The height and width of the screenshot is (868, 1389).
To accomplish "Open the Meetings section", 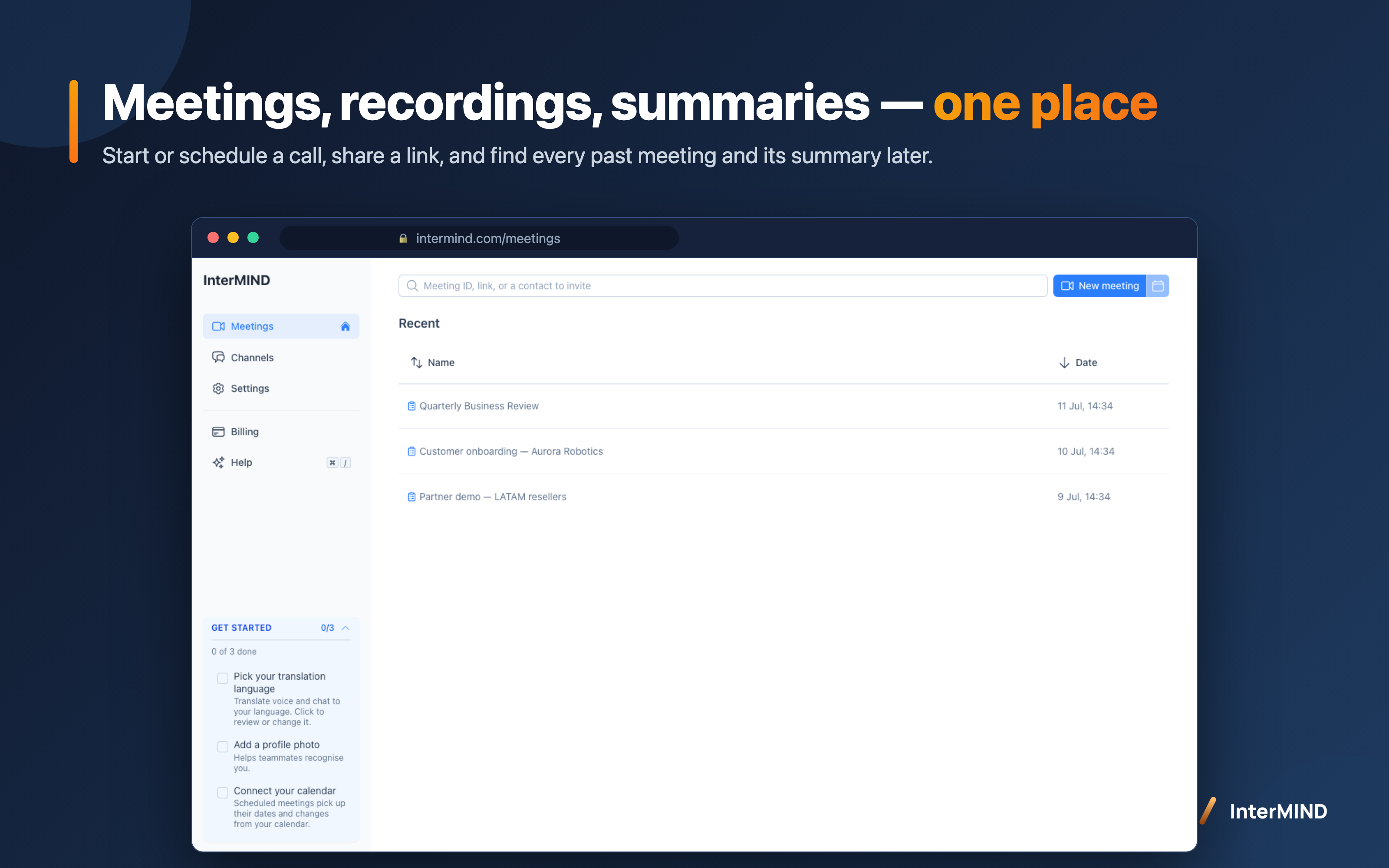I will click(281, 326).
